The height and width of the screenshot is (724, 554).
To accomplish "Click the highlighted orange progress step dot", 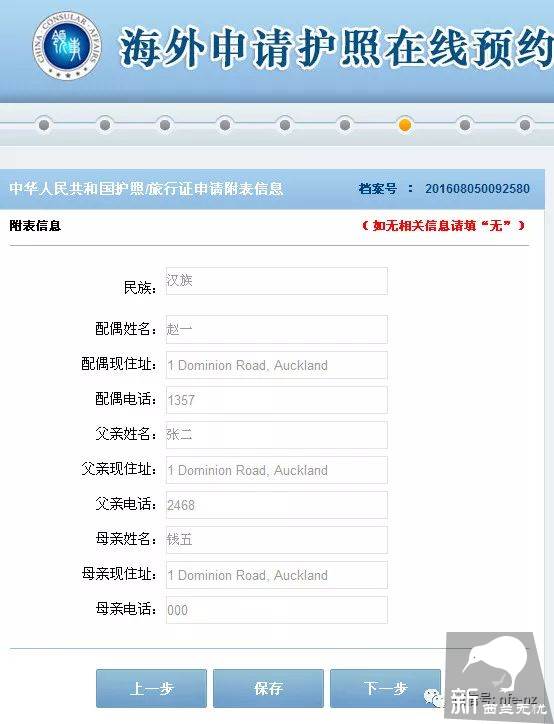I will pyautogui.click(x=405, y=125).
